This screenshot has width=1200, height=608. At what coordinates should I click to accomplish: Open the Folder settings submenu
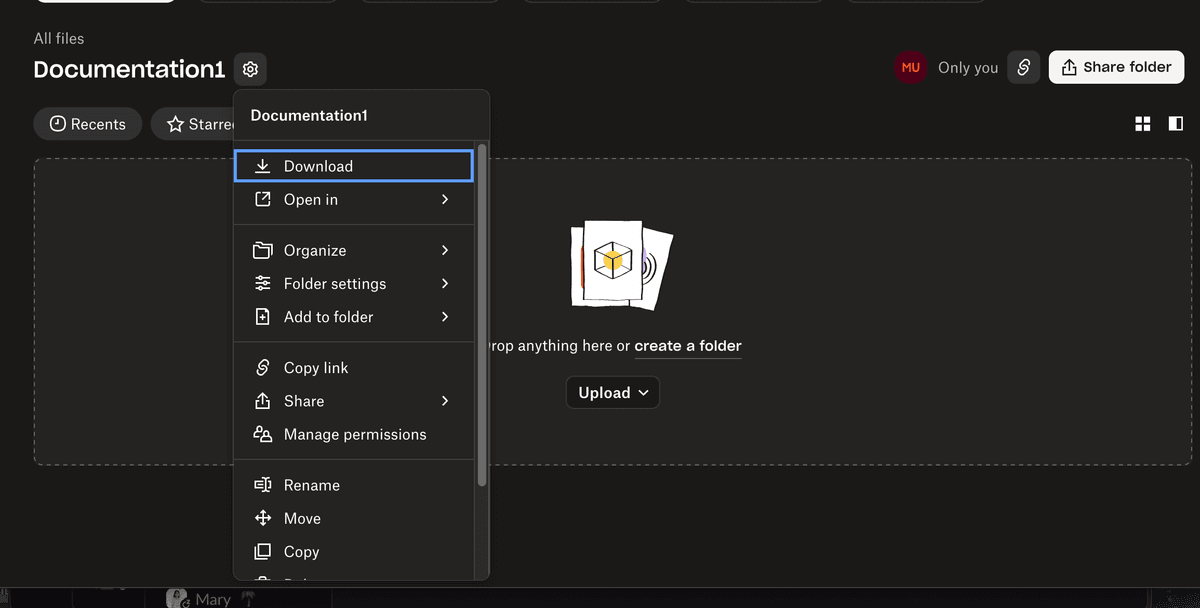coord(353,284)
